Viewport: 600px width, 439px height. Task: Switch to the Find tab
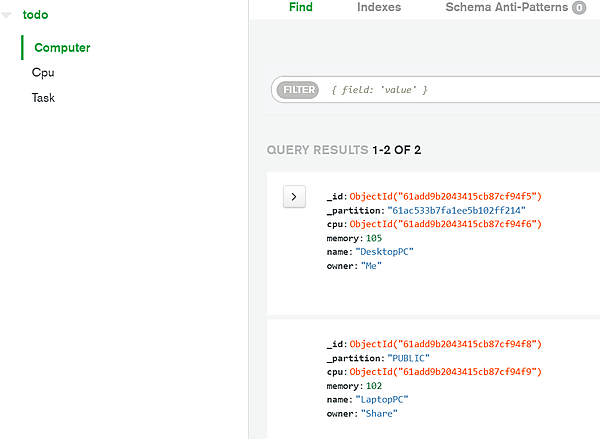[x=300, y=8]
